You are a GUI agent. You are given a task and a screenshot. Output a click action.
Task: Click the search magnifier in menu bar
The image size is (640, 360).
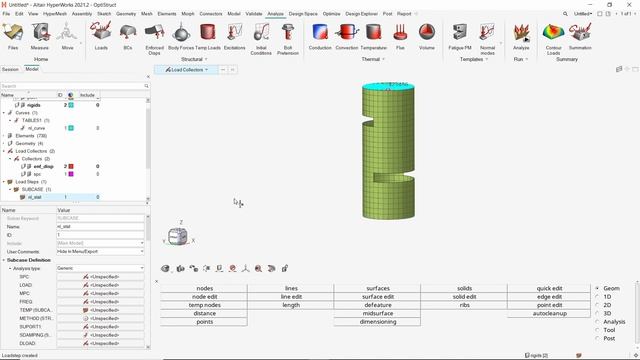[x=565, y=14]
